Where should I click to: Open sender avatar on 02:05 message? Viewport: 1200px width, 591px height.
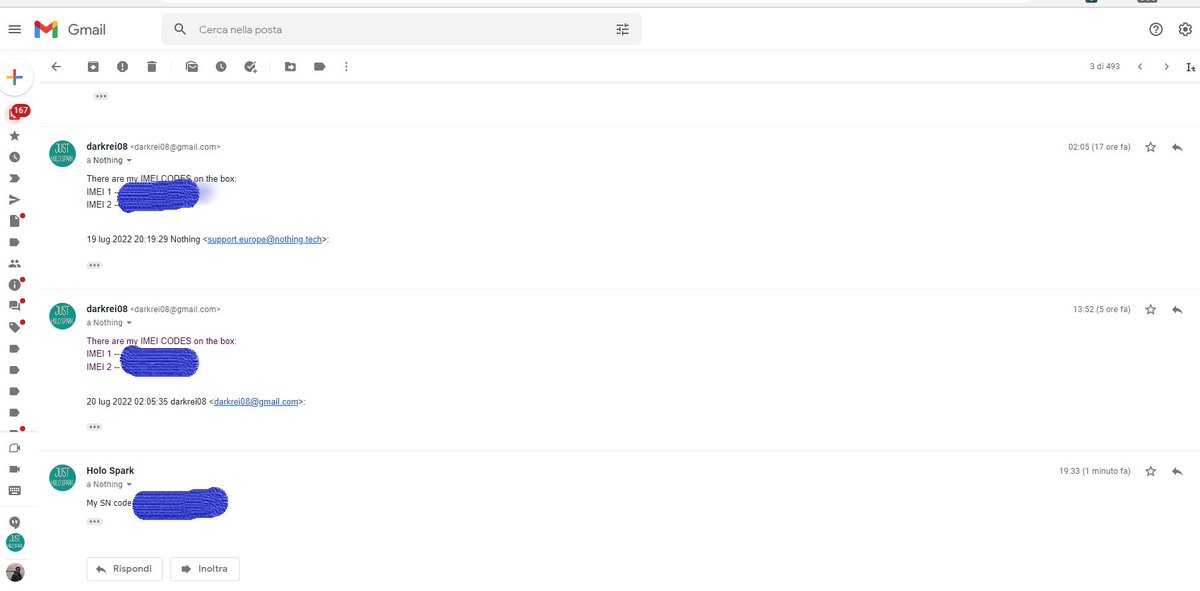[62, 153]
